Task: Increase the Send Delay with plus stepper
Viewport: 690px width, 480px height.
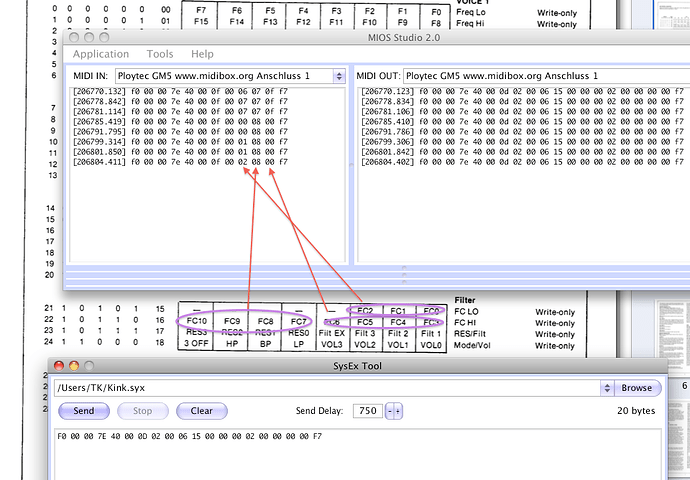Action: pos(398,411)
